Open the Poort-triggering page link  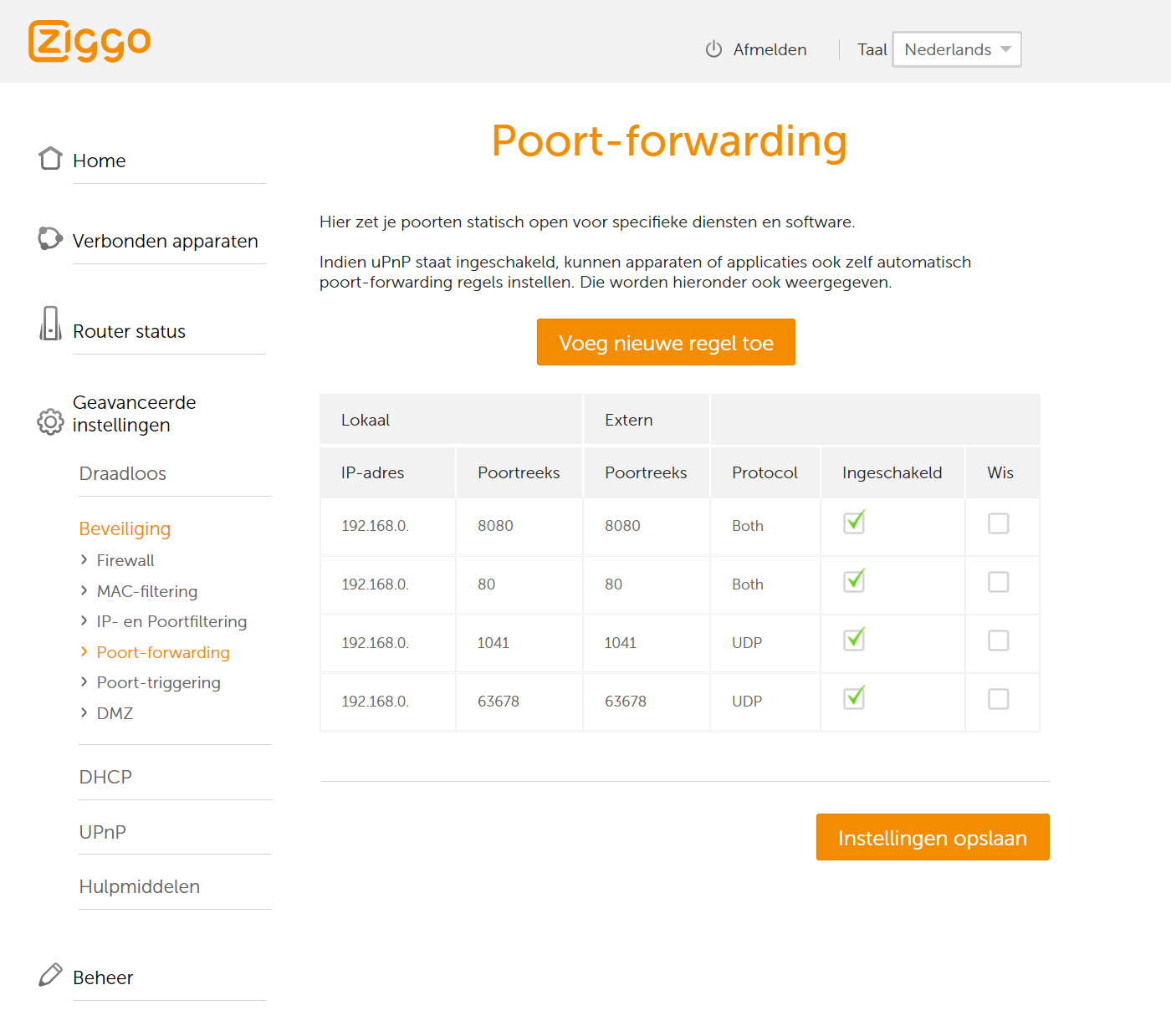click(x=158, y=682)
